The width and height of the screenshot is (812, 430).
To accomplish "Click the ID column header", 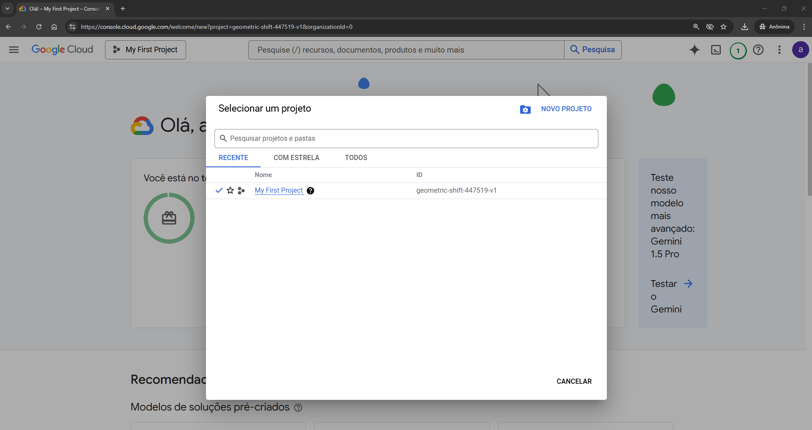I will (x=419, y=175).
